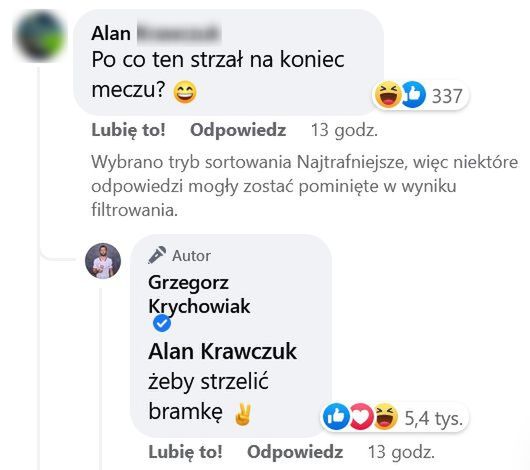
Task: Click the 13 godz. timestamp on Krychowiak's reply
Action: [401, 452]
